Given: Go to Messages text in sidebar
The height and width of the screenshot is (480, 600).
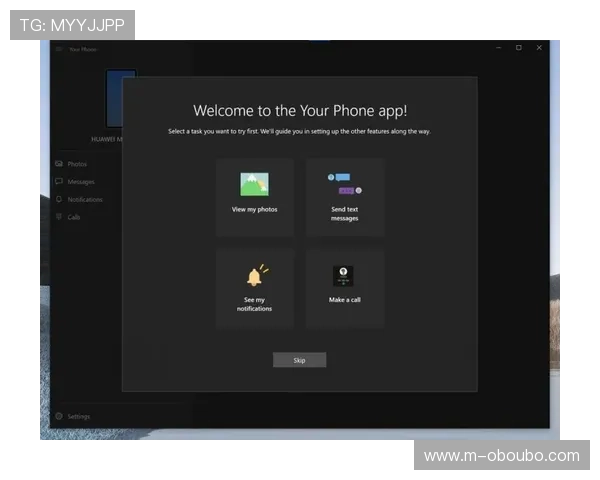Looking at the screenshot, I should pos(81,182).
